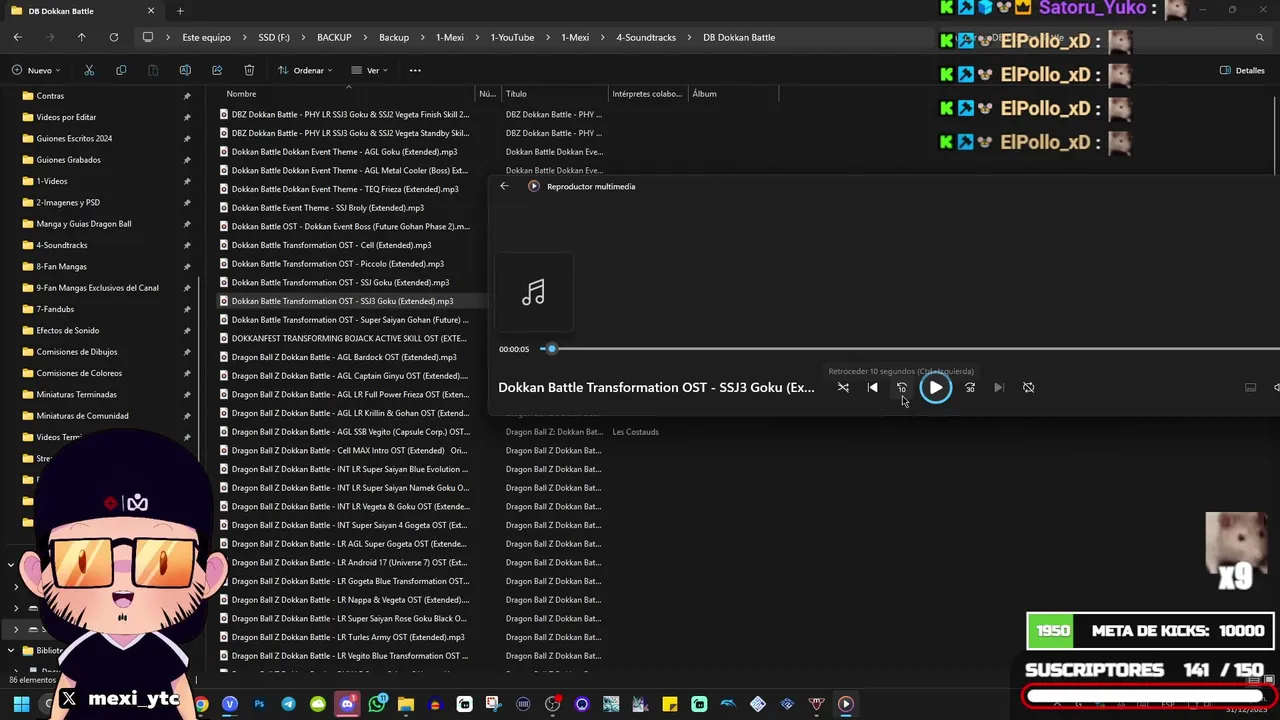
Task: Copy the selected file via toolbar icon
Action: (121, 70)
